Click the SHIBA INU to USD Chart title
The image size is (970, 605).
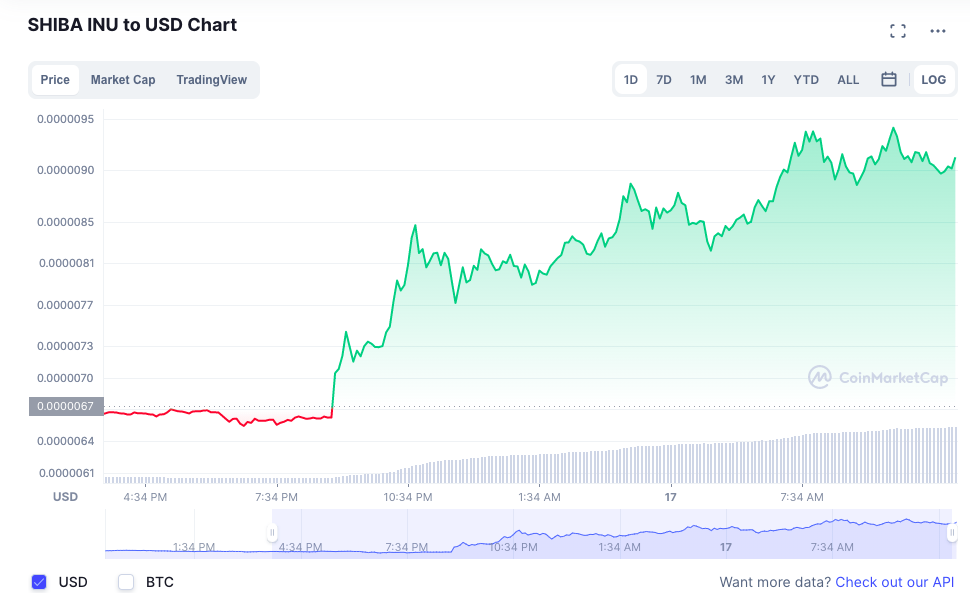[132, 25]
